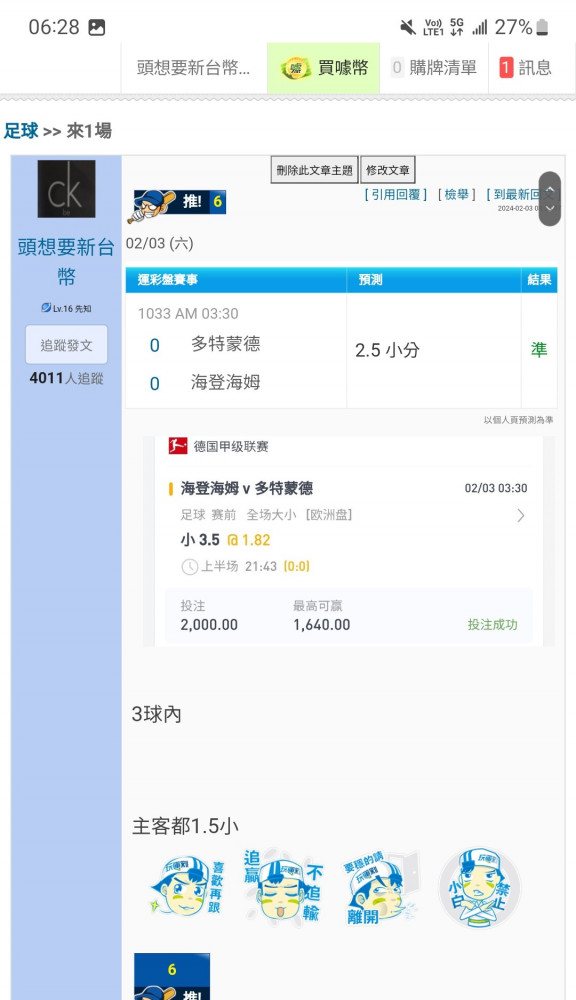The image size is (576, 1000).
Task: Click the 海登海姆 team name in table
Action: [x=226, y=383]
